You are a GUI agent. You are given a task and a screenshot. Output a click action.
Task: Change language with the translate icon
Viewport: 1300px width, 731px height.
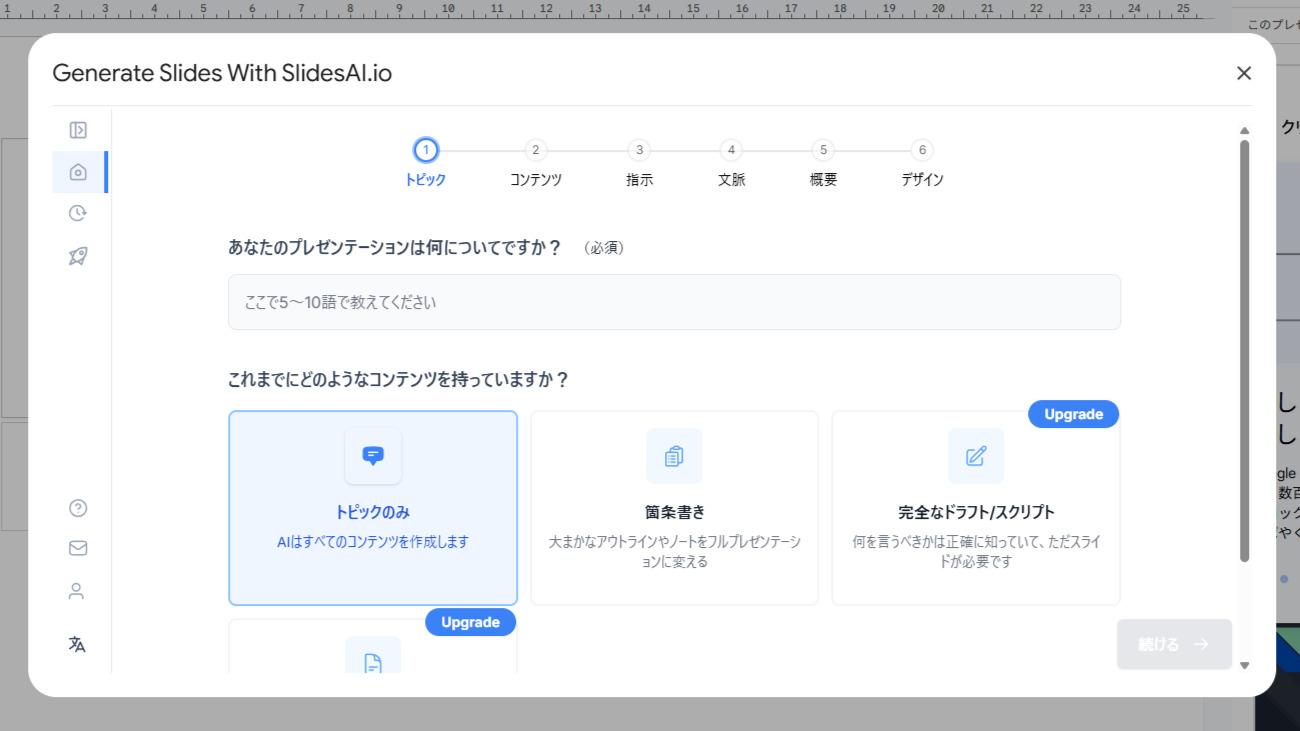pos(77,644)
